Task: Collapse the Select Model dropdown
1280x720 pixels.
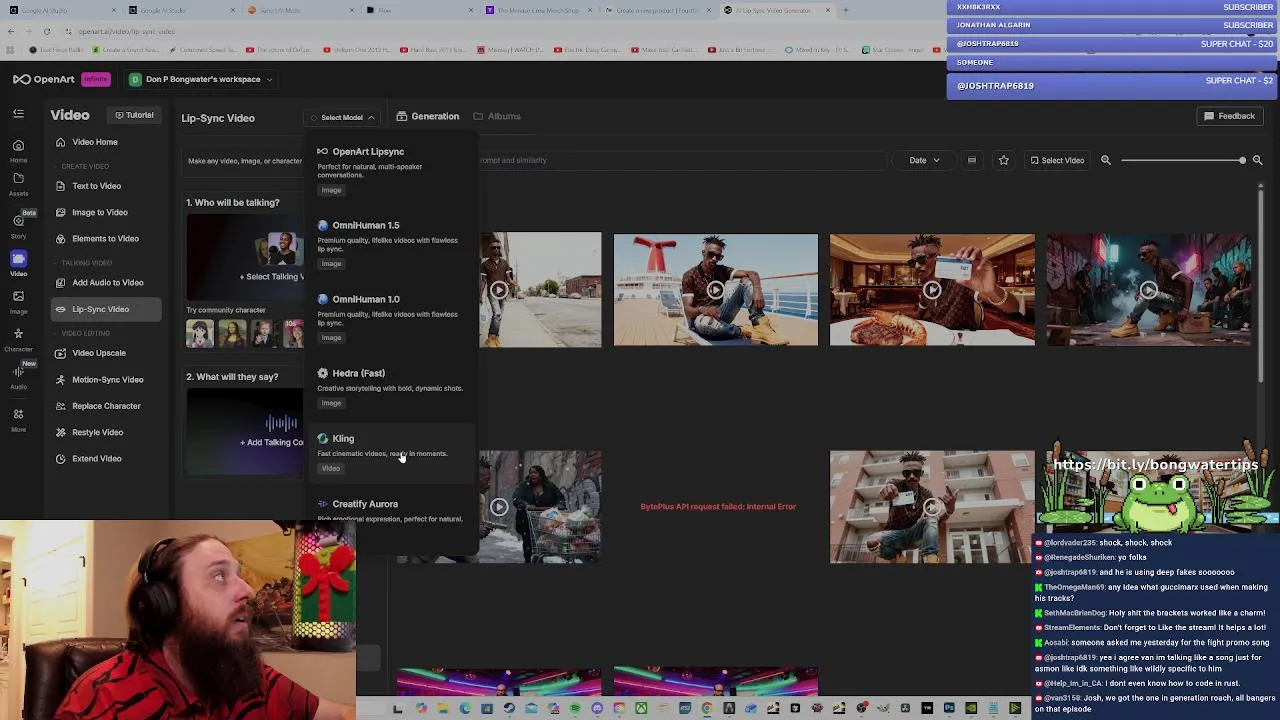Action: point(342,117)
